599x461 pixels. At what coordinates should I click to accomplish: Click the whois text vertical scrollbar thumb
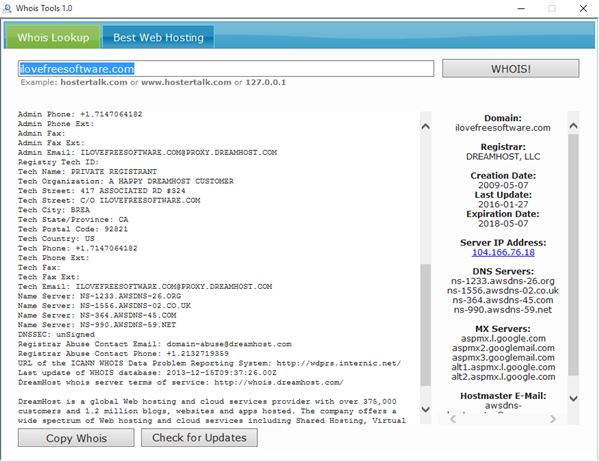click(x=426, y=325)
